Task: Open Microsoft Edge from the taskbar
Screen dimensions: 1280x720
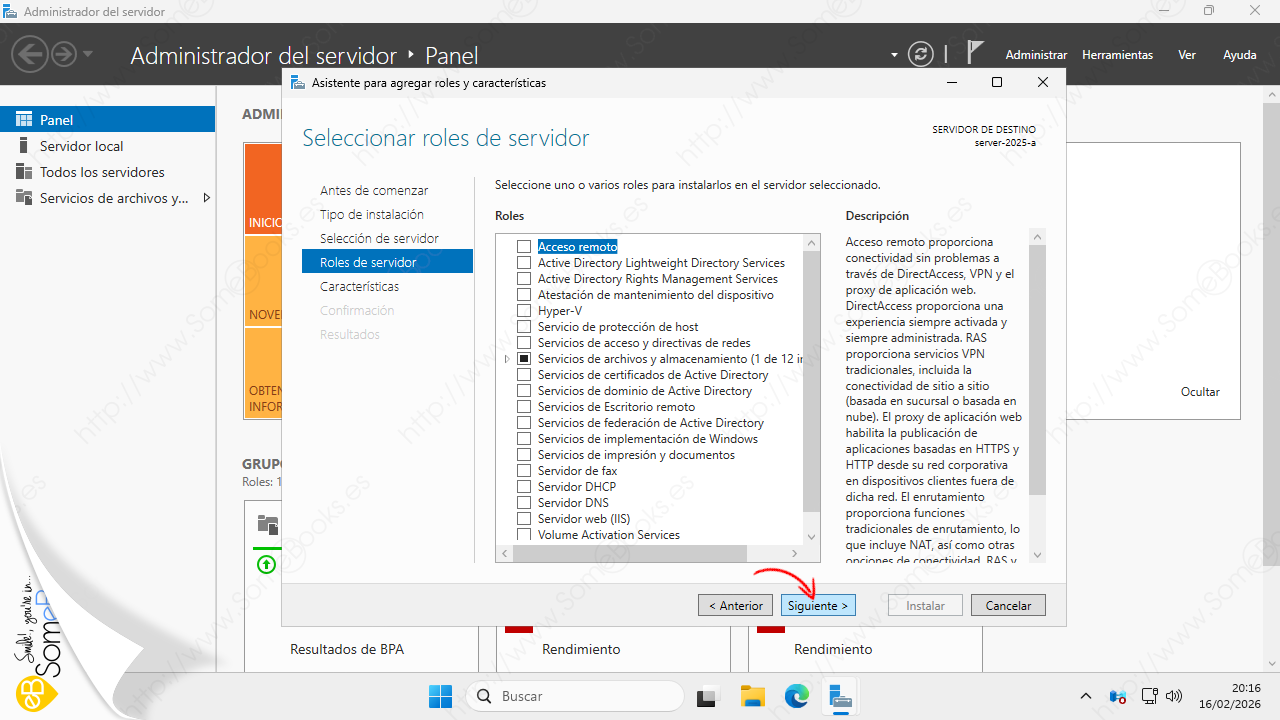Action: (x=796, y=696)
